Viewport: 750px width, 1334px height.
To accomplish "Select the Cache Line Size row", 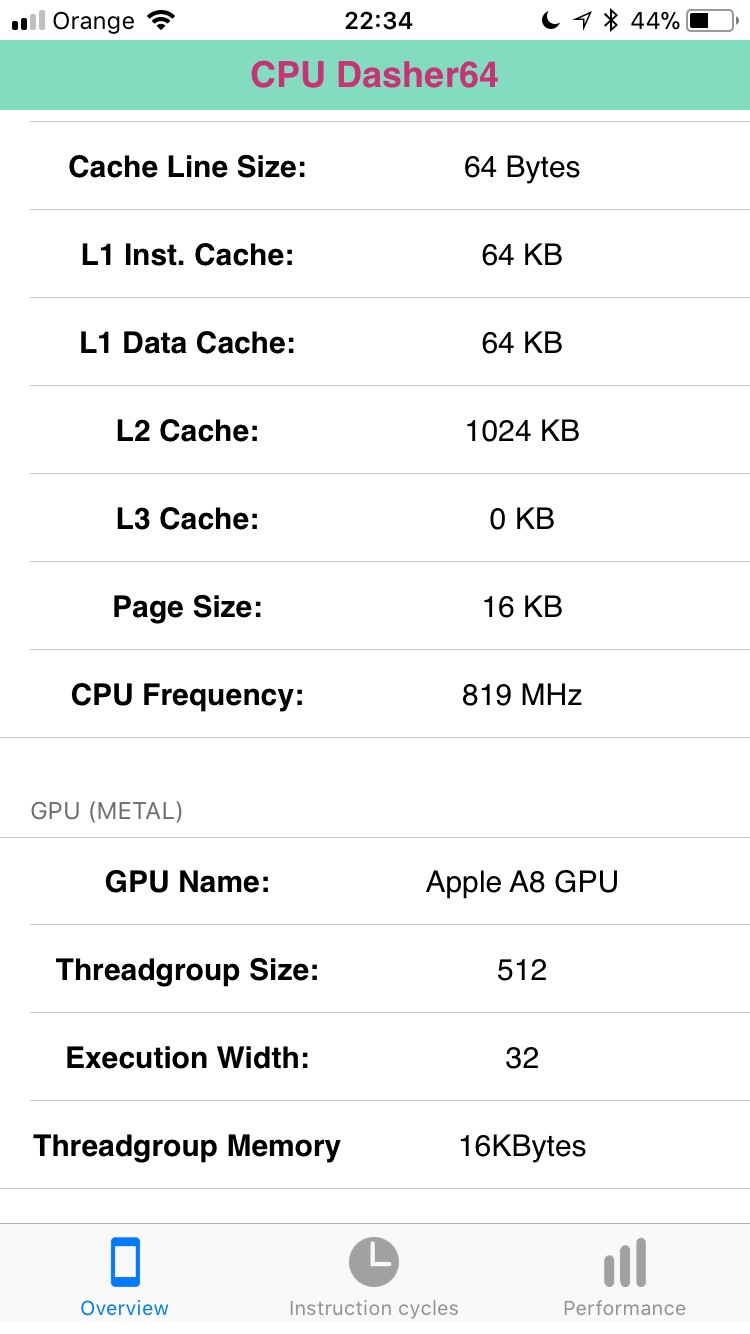I will tap(375, 167).
